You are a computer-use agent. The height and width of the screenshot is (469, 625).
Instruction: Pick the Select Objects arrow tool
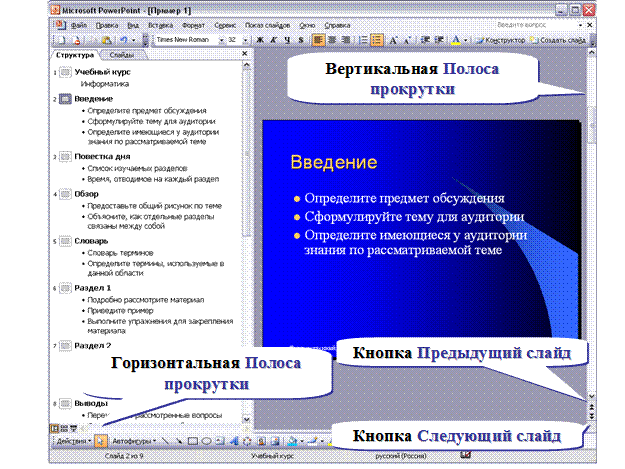100,441
